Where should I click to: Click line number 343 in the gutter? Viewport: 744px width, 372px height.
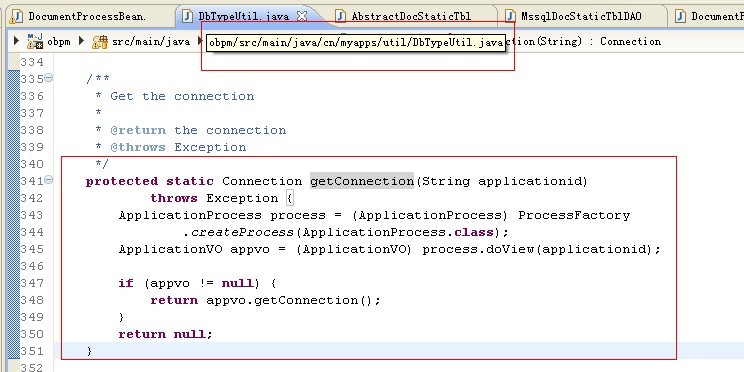[32, 215]
